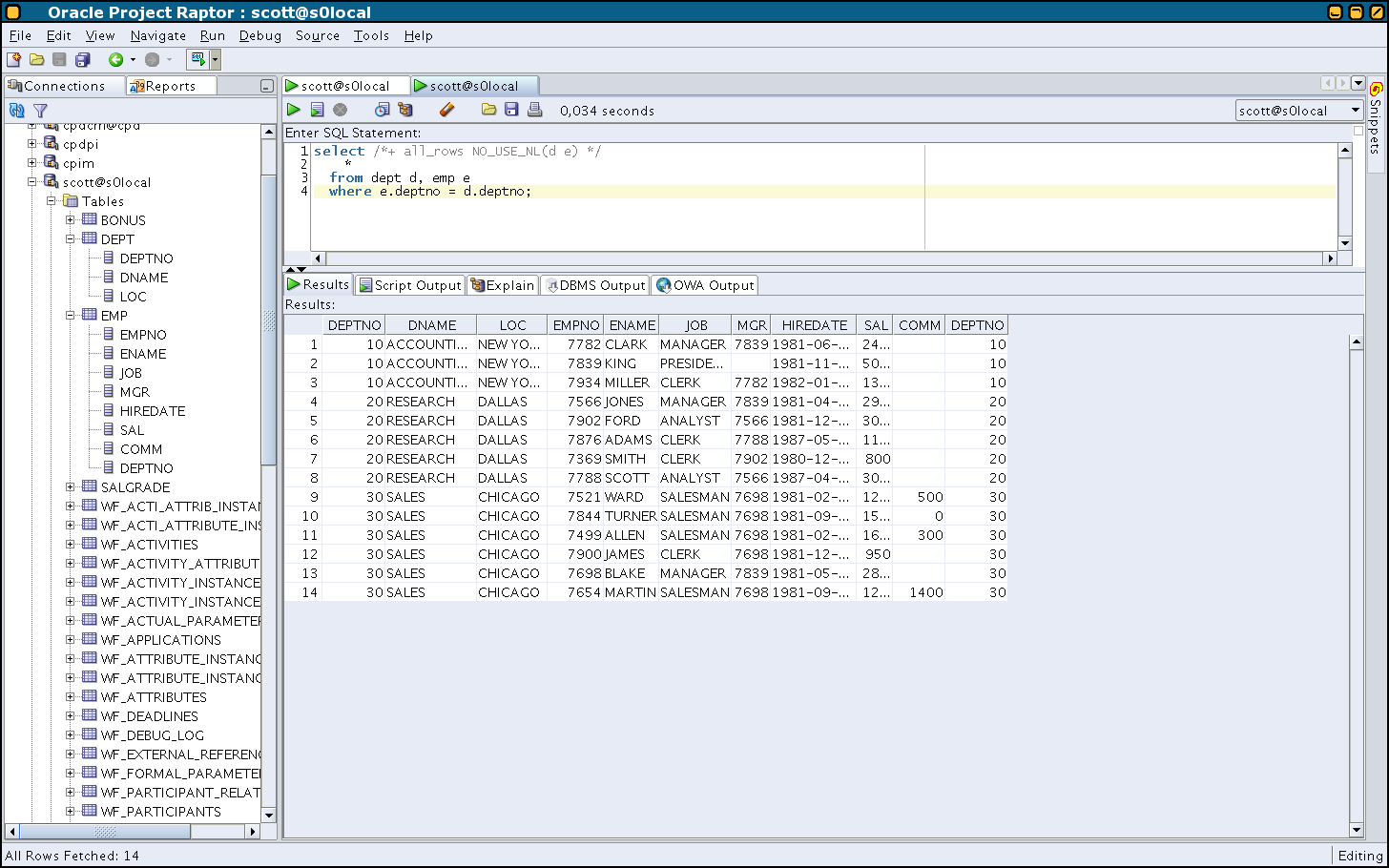The image size is (1389, 868).
Task: Open the Navigate menu
Action: tap(158, 35)
